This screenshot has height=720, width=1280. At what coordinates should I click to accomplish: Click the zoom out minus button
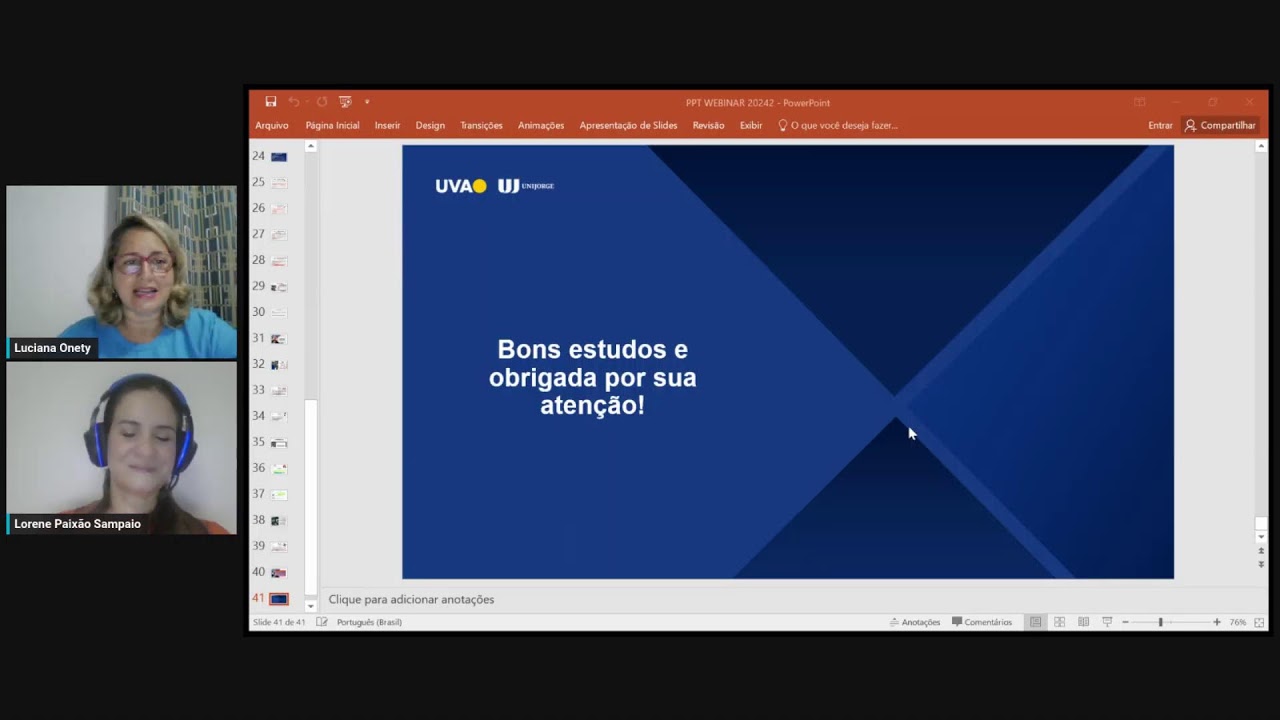[x=1125, y=622]
